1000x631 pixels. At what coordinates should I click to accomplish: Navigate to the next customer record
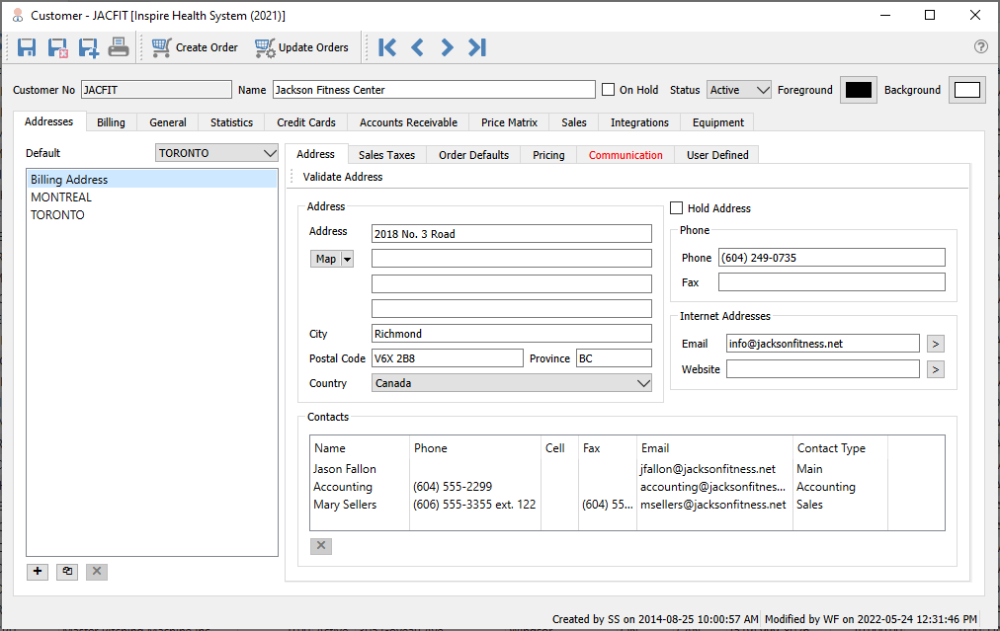click(x=447, y=47)
